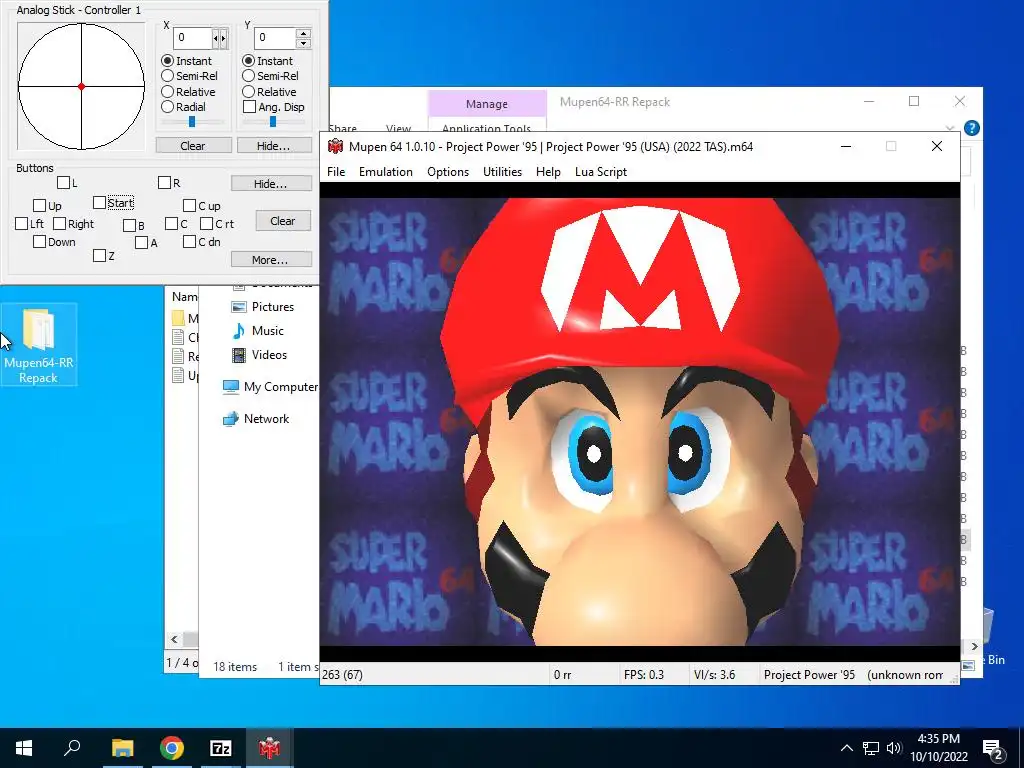1024x768 pixels.
Task: Click the X axis sensitivity slider
Action: (x=192, y=121)
